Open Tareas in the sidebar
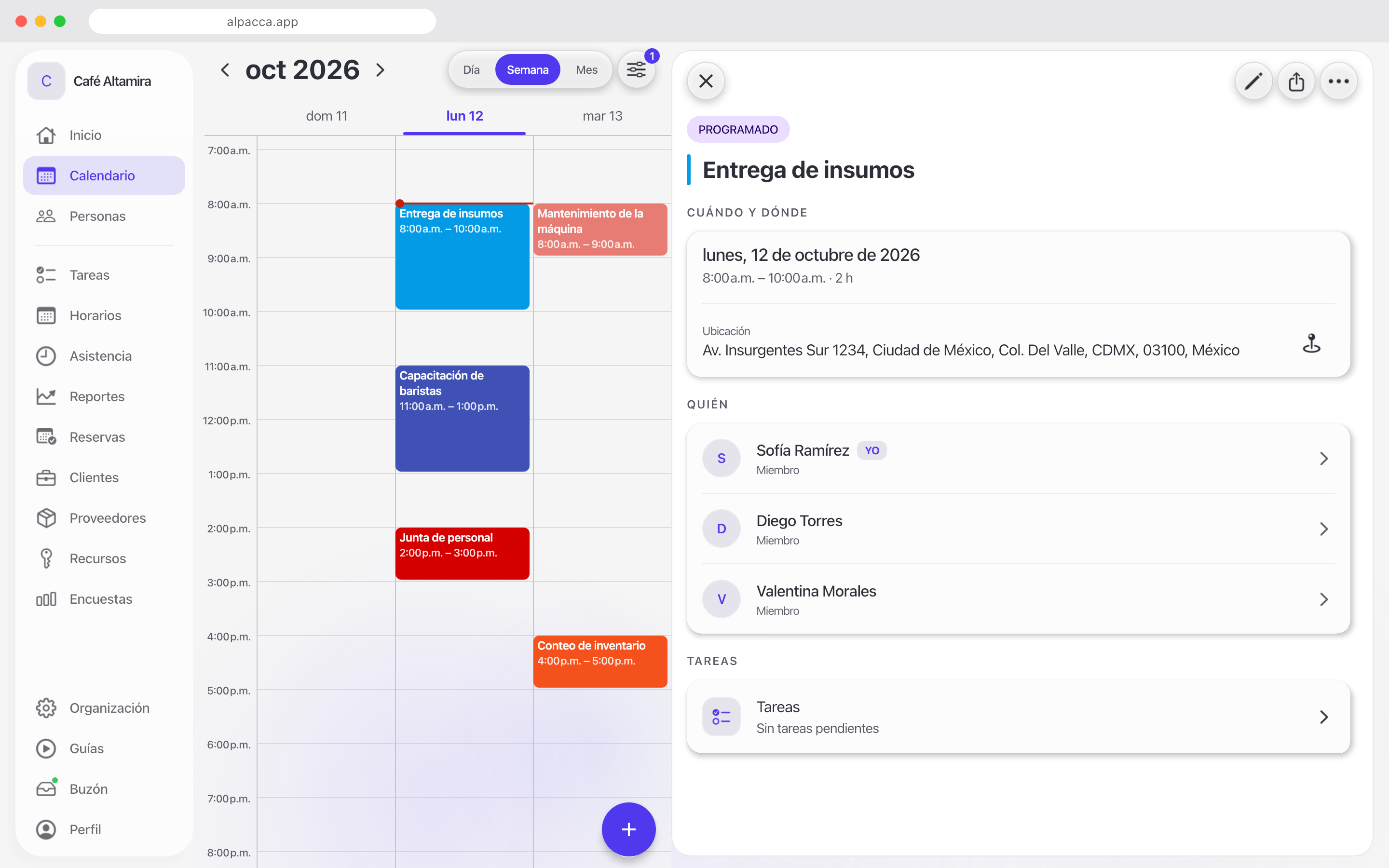The width and height of the screenshot is (1389, 868). point(104,275)
